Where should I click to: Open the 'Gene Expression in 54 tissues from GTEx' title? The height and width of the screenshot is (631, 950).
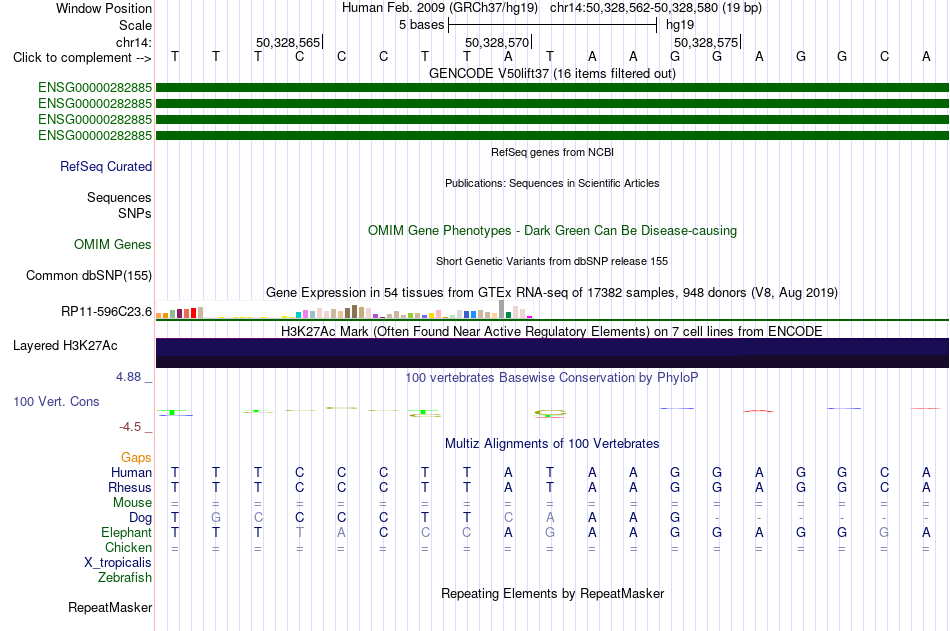[552, 293]
